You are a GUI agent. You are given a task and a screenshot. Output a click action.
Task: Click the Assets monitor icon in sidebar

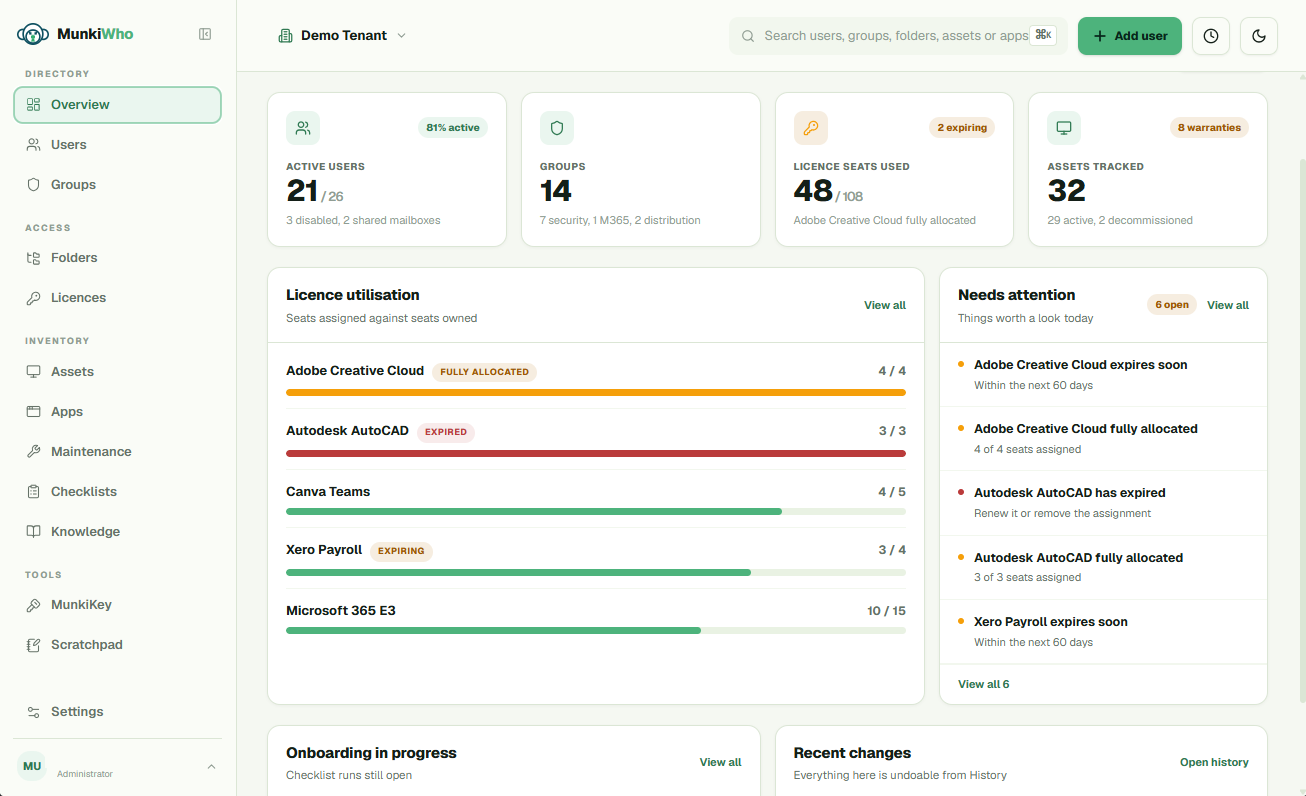pyautogui.click(x=33, y=371)
